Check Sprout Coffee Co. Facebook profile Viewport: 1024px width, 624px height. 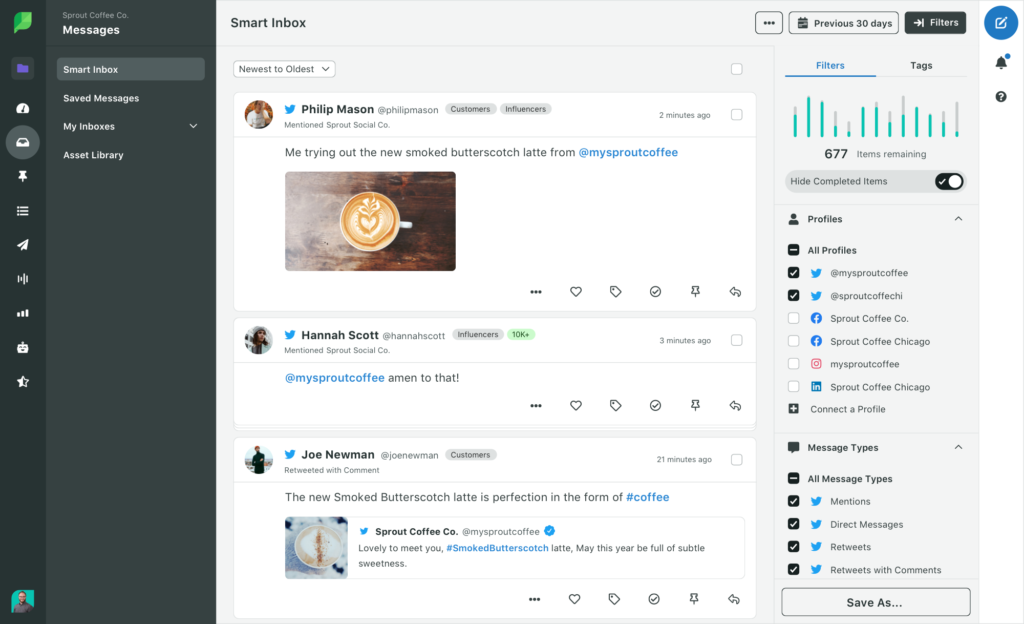point(793,318)
